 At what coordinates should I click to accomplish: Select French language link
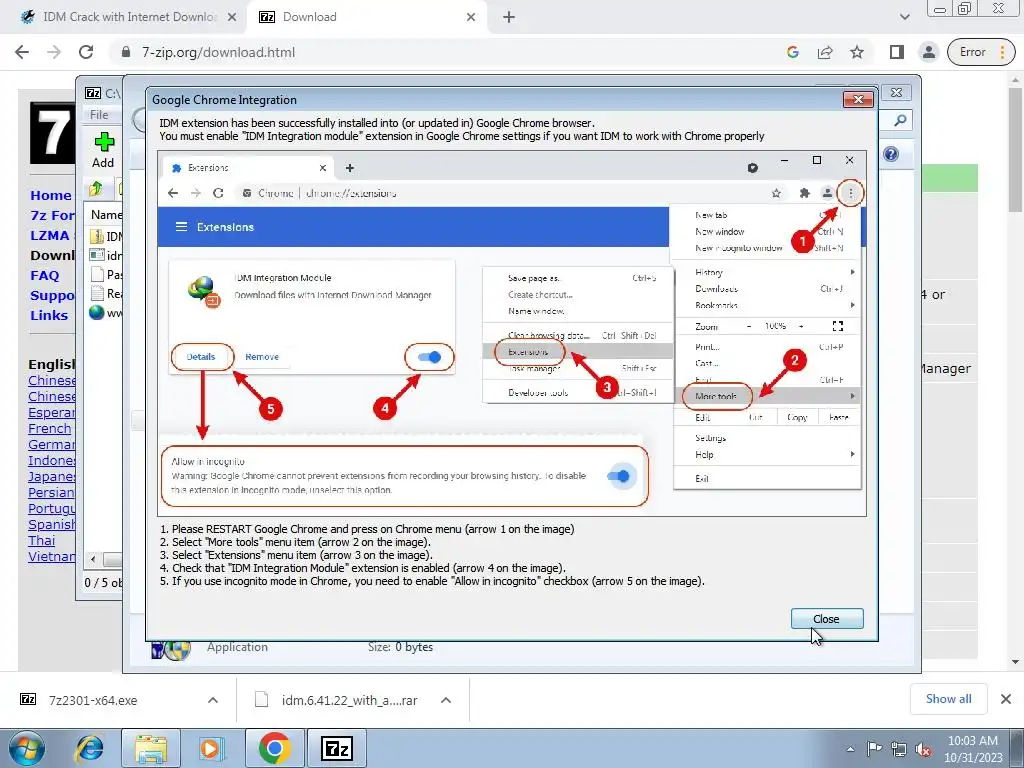50,428
